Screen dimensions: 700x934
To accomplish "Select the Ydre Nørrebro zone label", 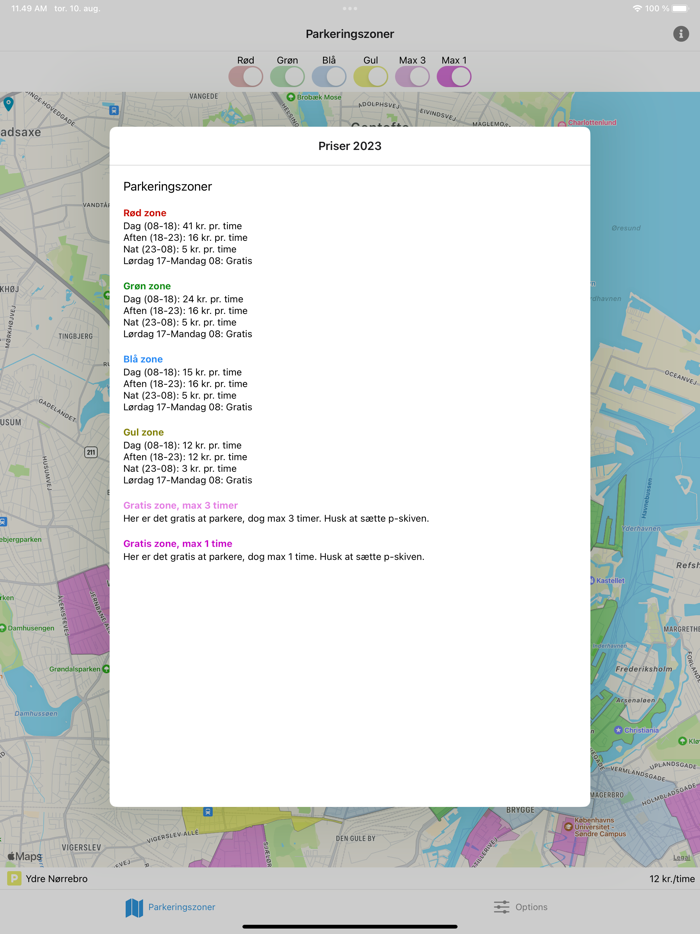I will click(x=57, y=879).
